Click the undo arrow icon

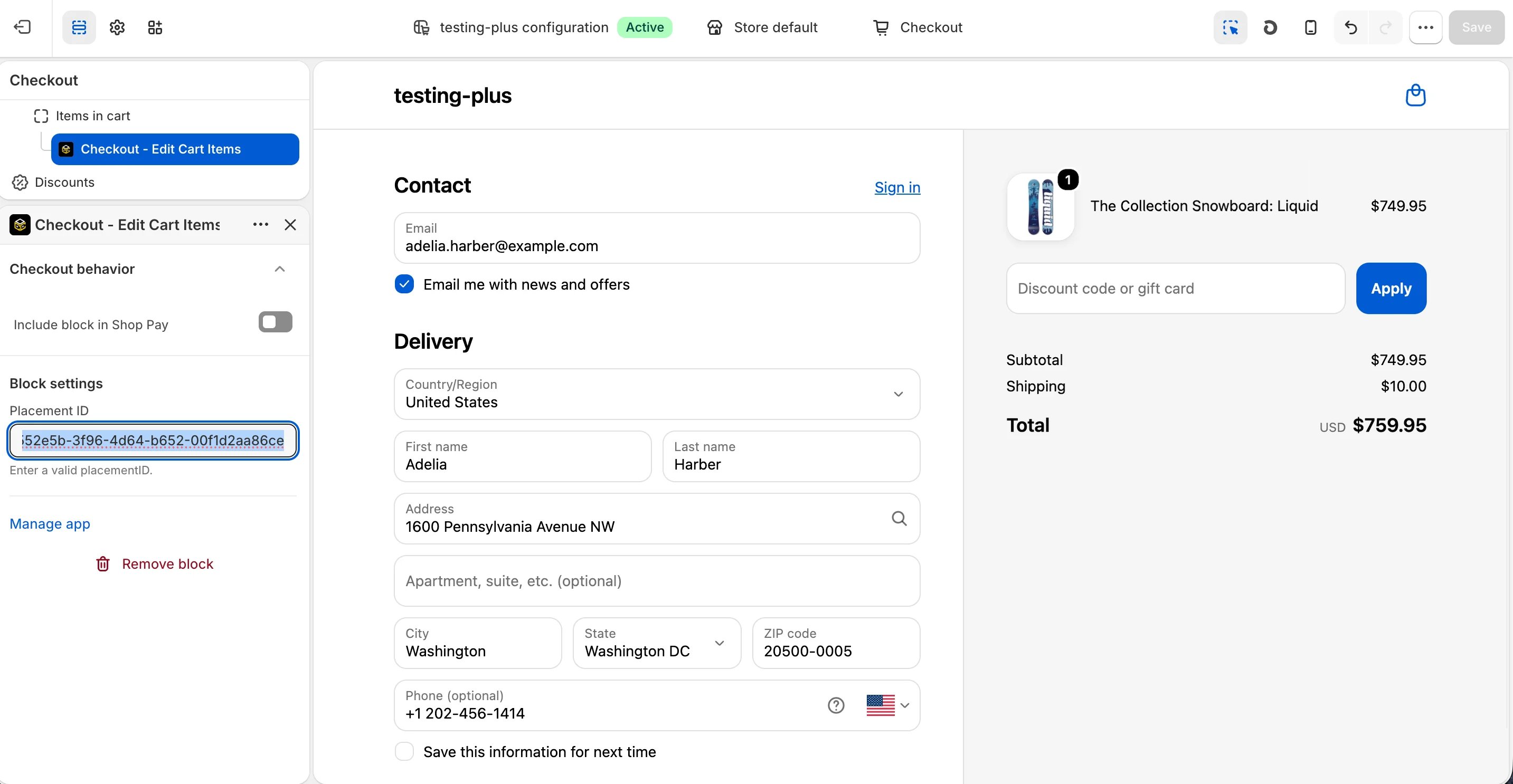(1351, 27)
